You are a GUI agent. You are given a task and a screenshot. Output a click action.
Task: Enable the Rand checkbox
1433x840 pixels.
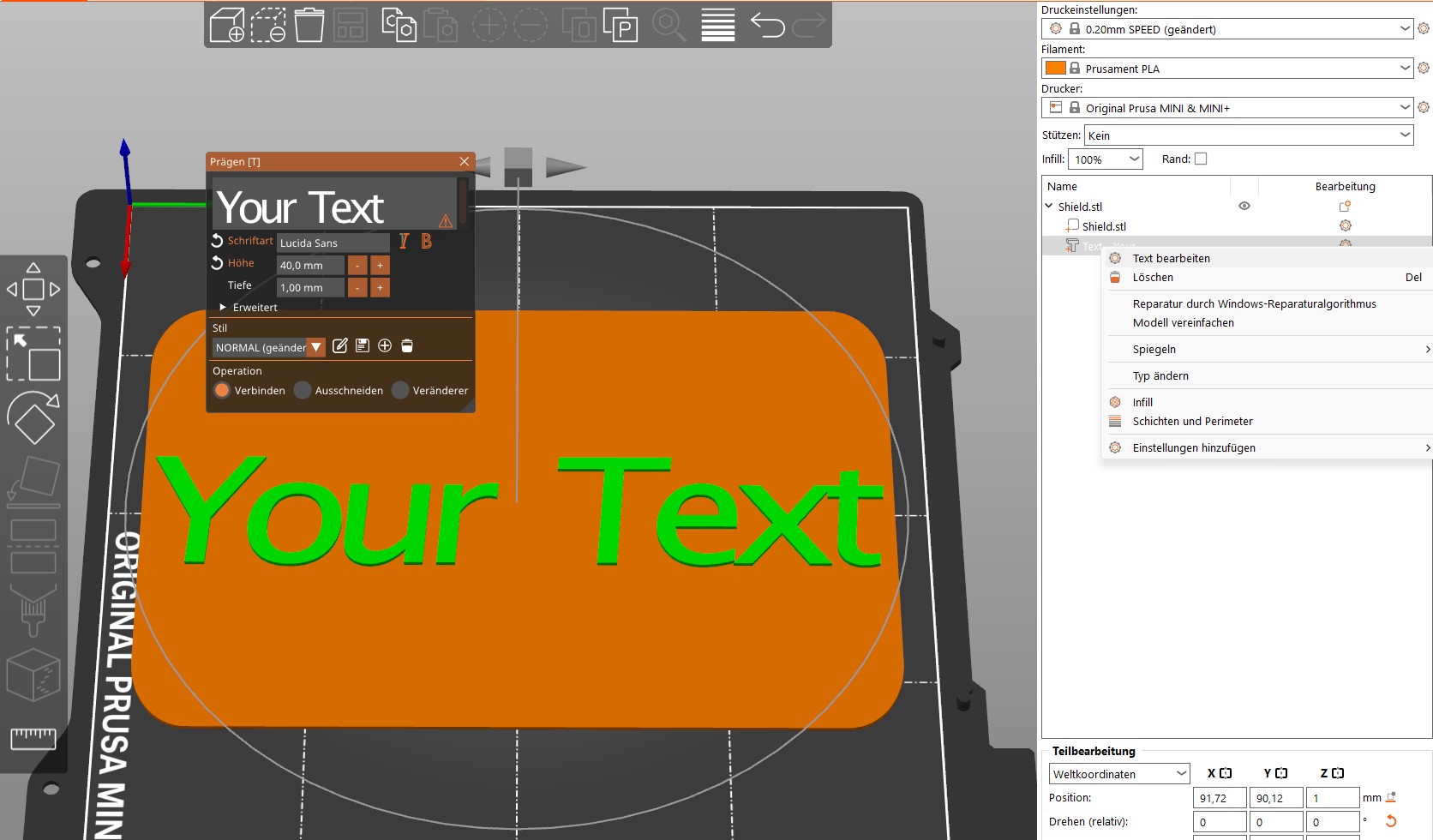(x=1201, y=159)
